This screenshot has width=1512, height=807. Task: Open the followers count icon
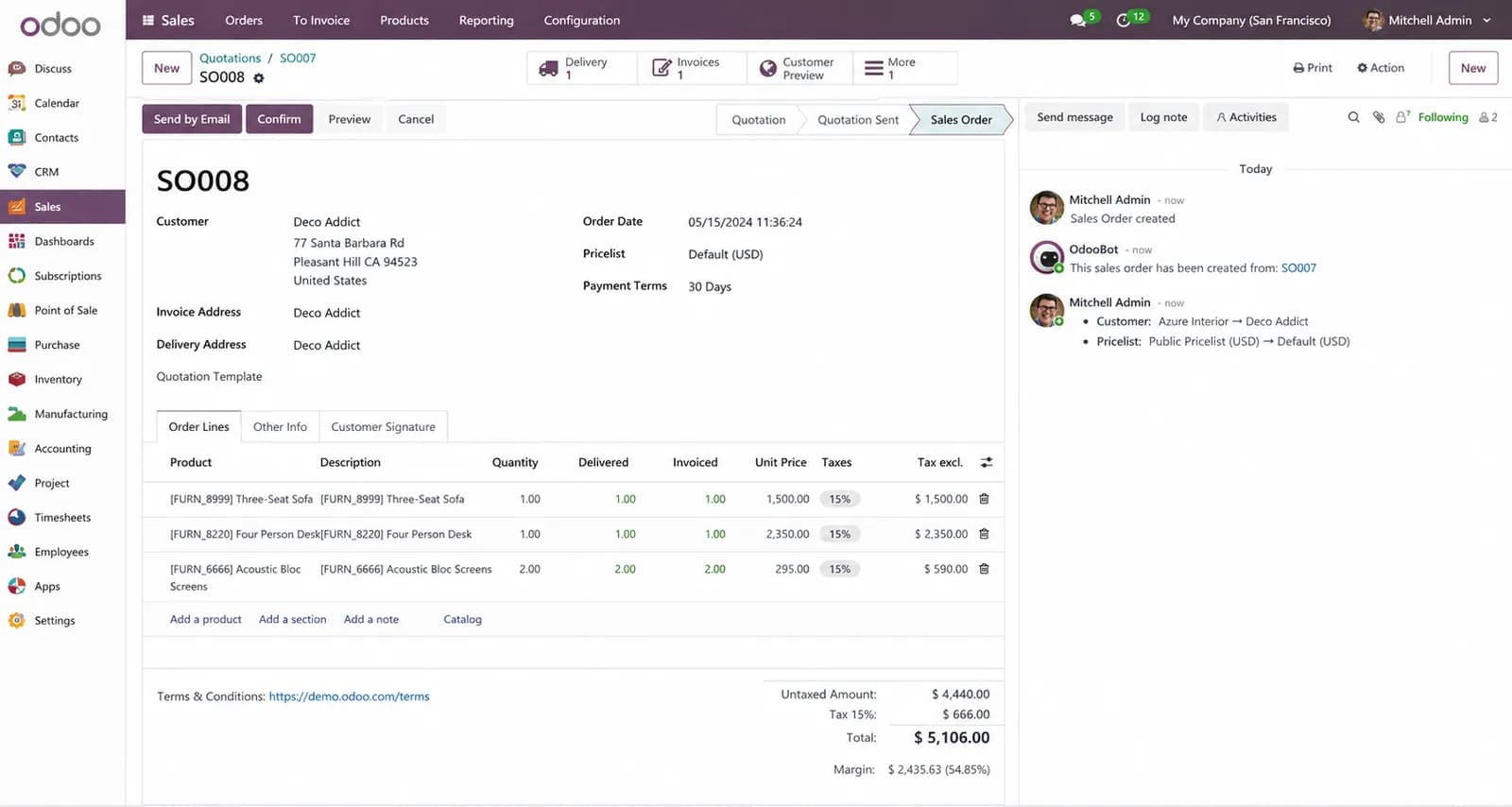tap(1488, 117)
